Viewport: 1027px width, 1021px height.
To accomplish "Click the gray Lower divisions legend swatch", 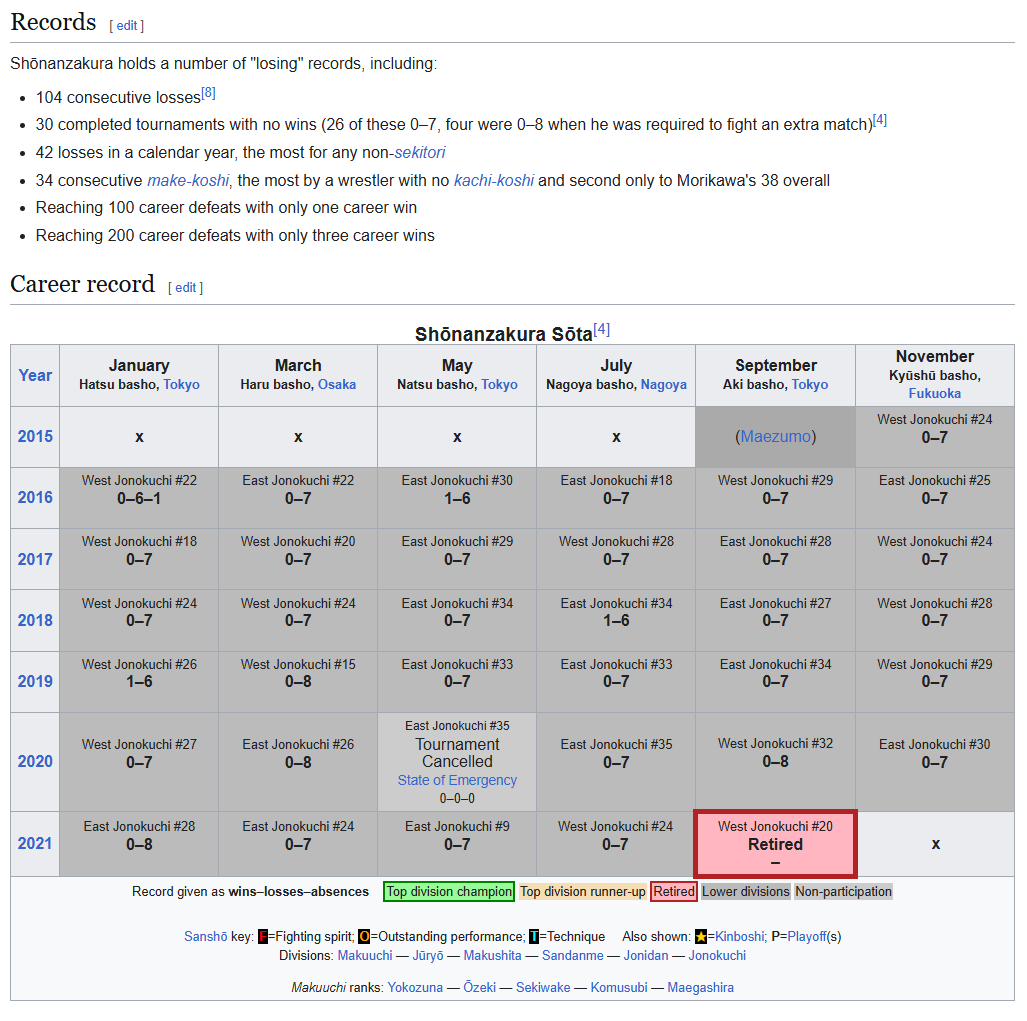I will point(745,892).
